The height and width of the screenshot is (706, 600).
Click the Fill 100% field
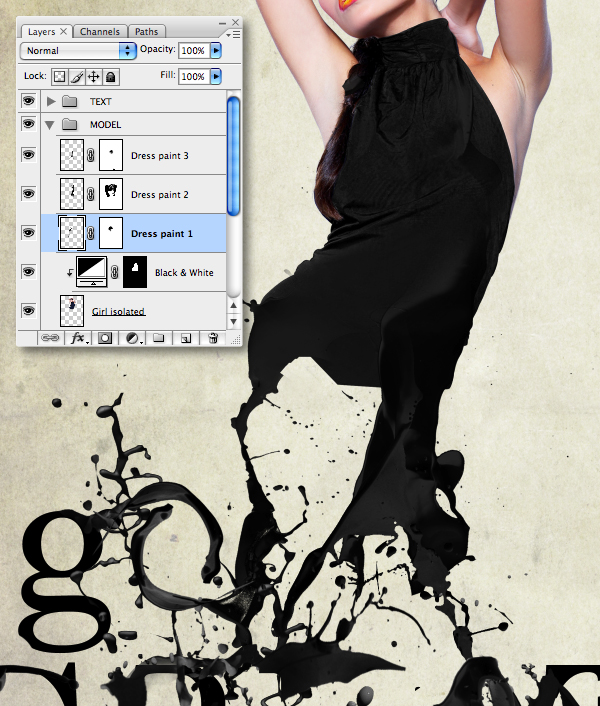[194, 77]
